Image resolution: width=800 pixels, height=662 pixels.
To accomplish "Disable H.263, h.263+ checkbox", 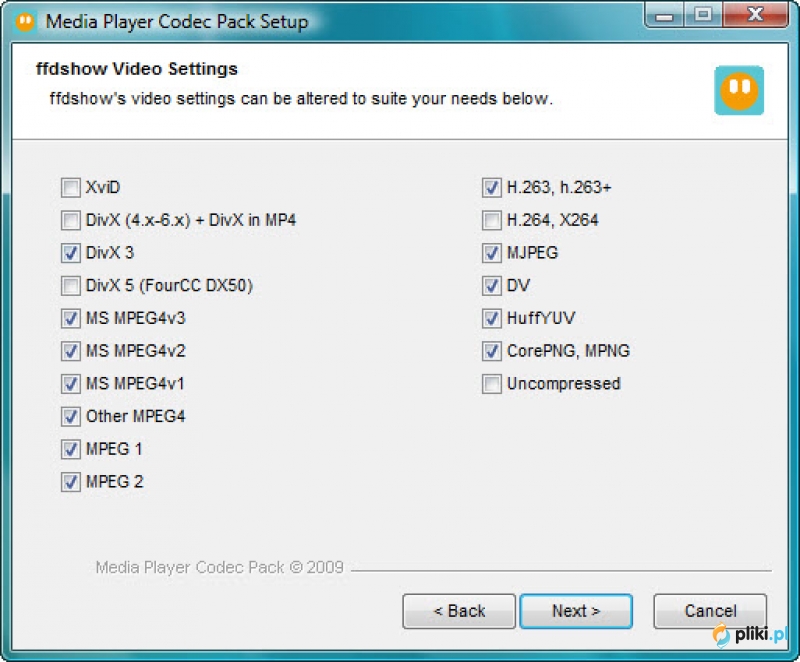I will click(491, 187).
